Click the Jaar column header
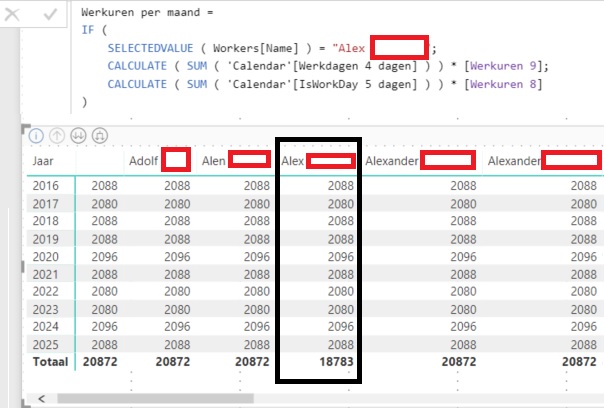 pos(43,161)
